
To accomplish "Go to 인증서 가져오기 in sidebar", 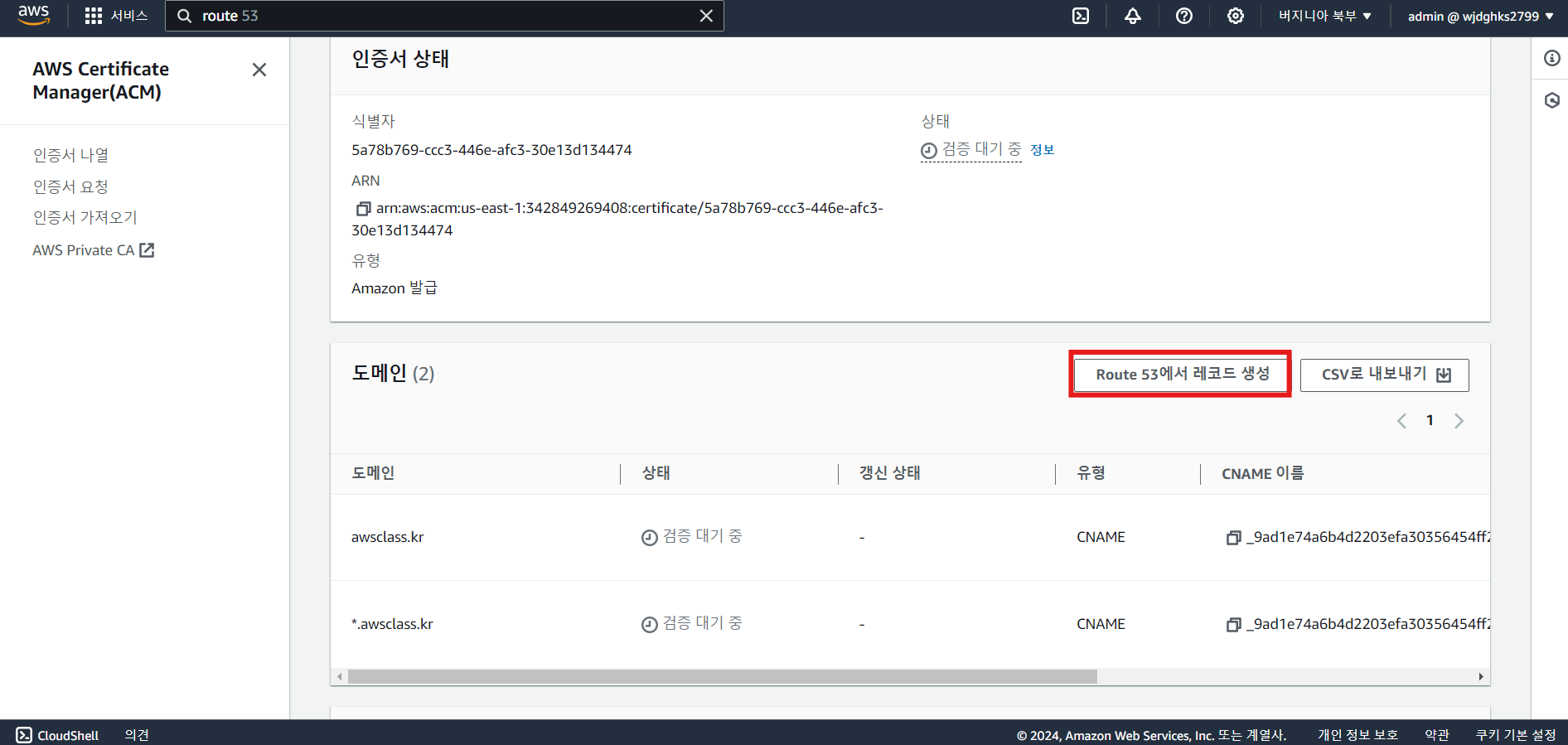I will tap(85, 217).
